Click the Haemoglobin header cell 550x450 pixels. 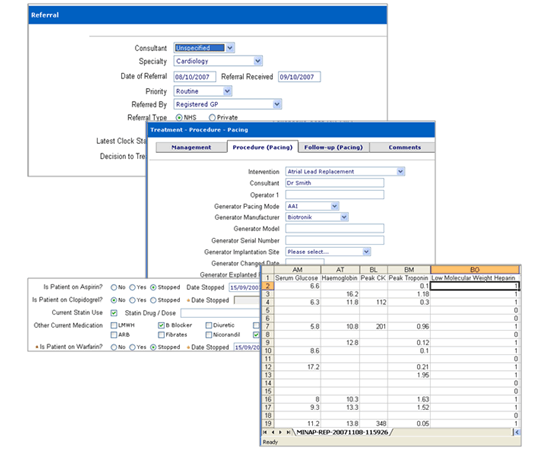[x=340, y=278]
